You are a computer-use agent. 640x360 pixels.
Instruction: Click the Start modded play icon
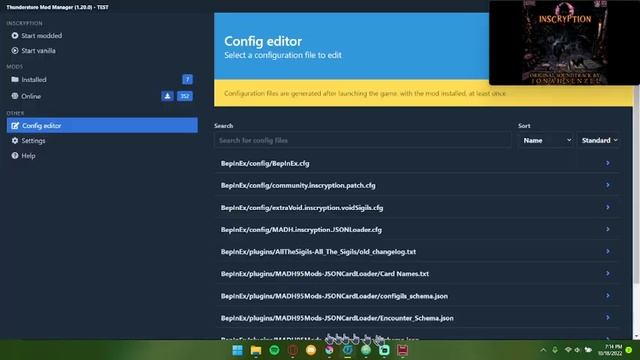[15, 36]
